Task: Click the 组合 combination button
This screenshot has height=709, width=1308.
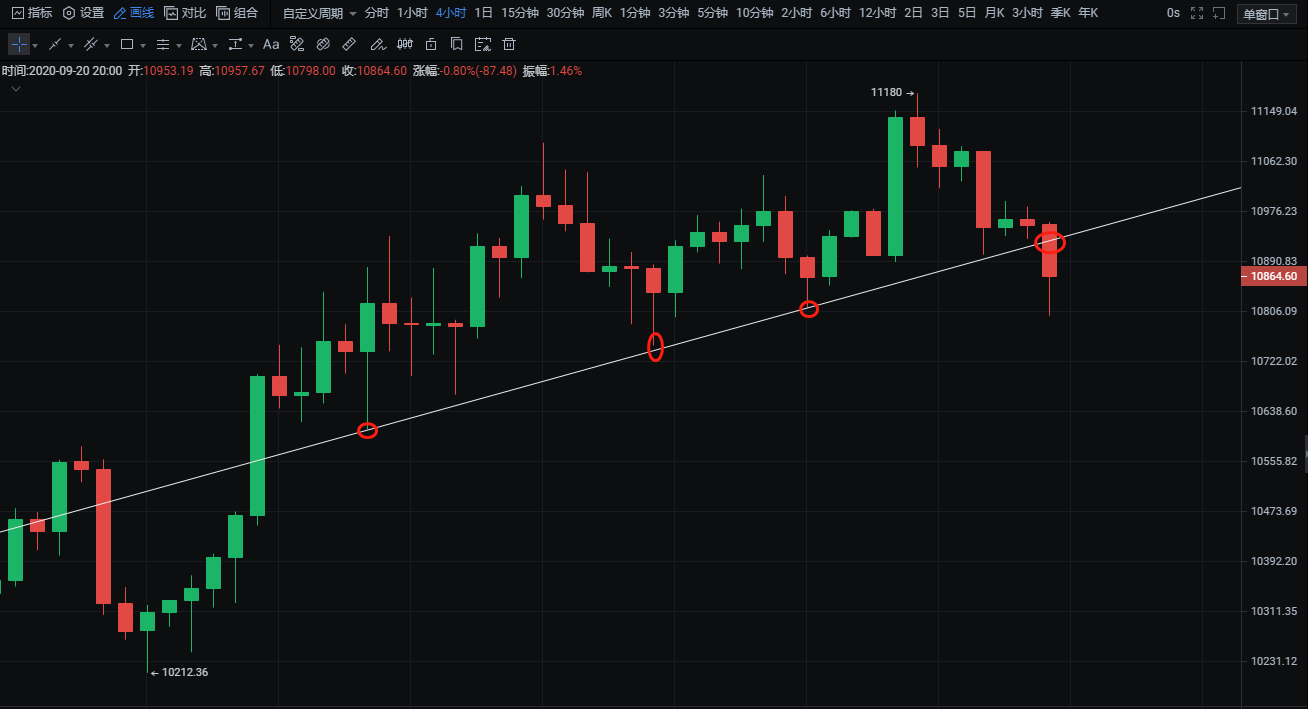Action: tap(237, 13)
